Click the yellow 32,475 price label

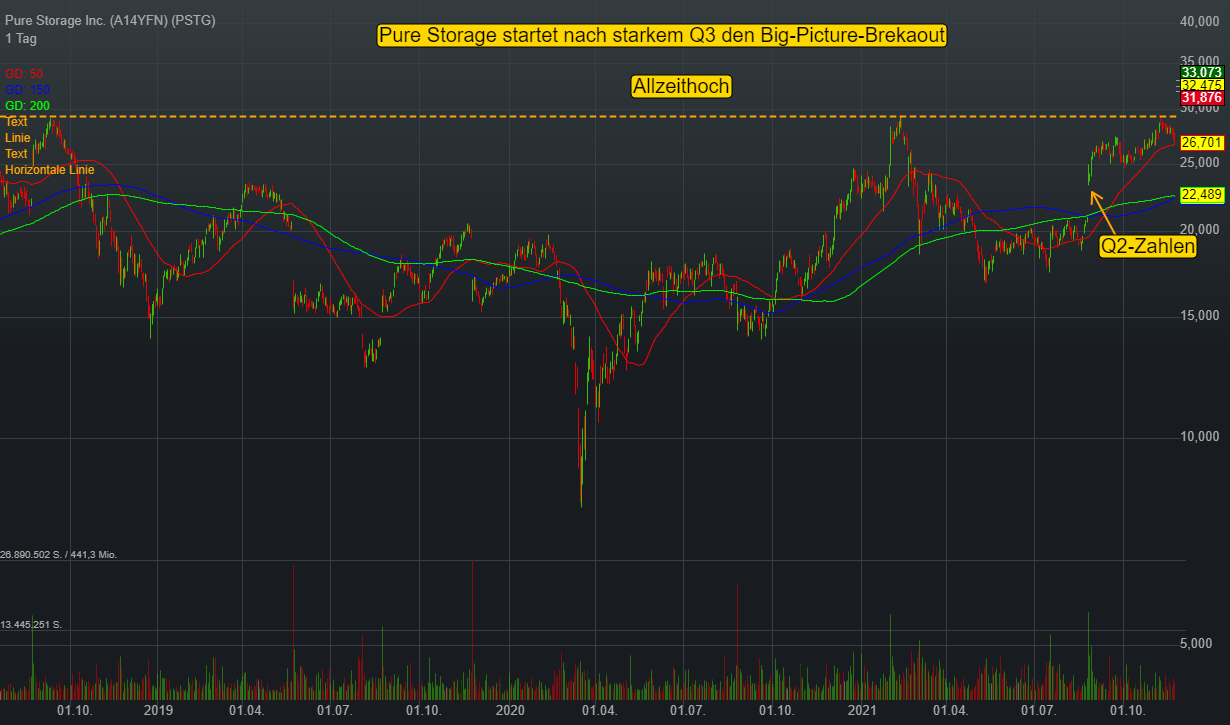pos(1202,85)
